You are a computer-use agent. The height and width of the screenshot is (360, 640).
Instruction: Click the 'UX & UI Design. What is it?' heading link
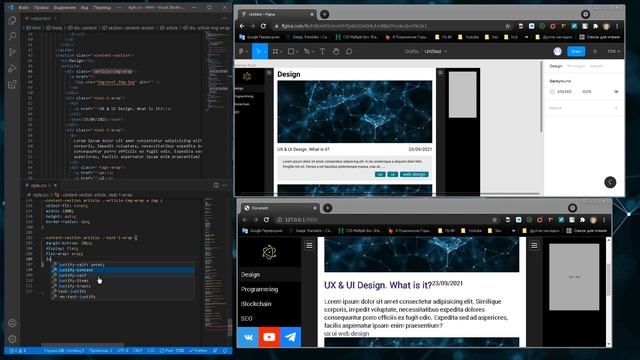(378, 285)
